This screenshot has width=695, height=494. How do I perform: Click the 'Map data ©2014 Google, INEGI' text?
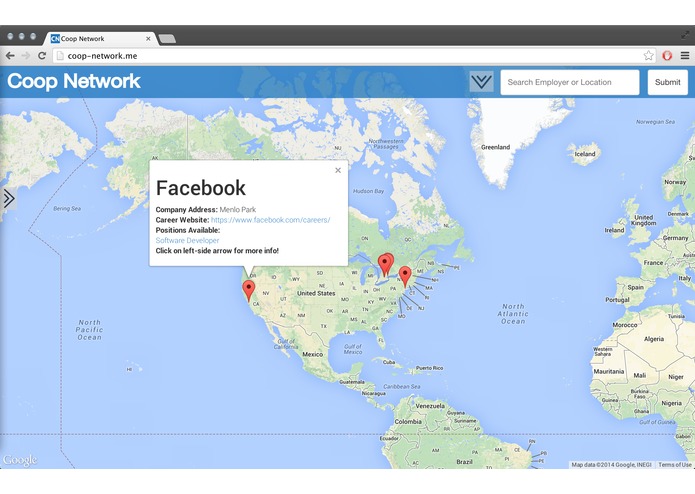[x=611, y=465]
